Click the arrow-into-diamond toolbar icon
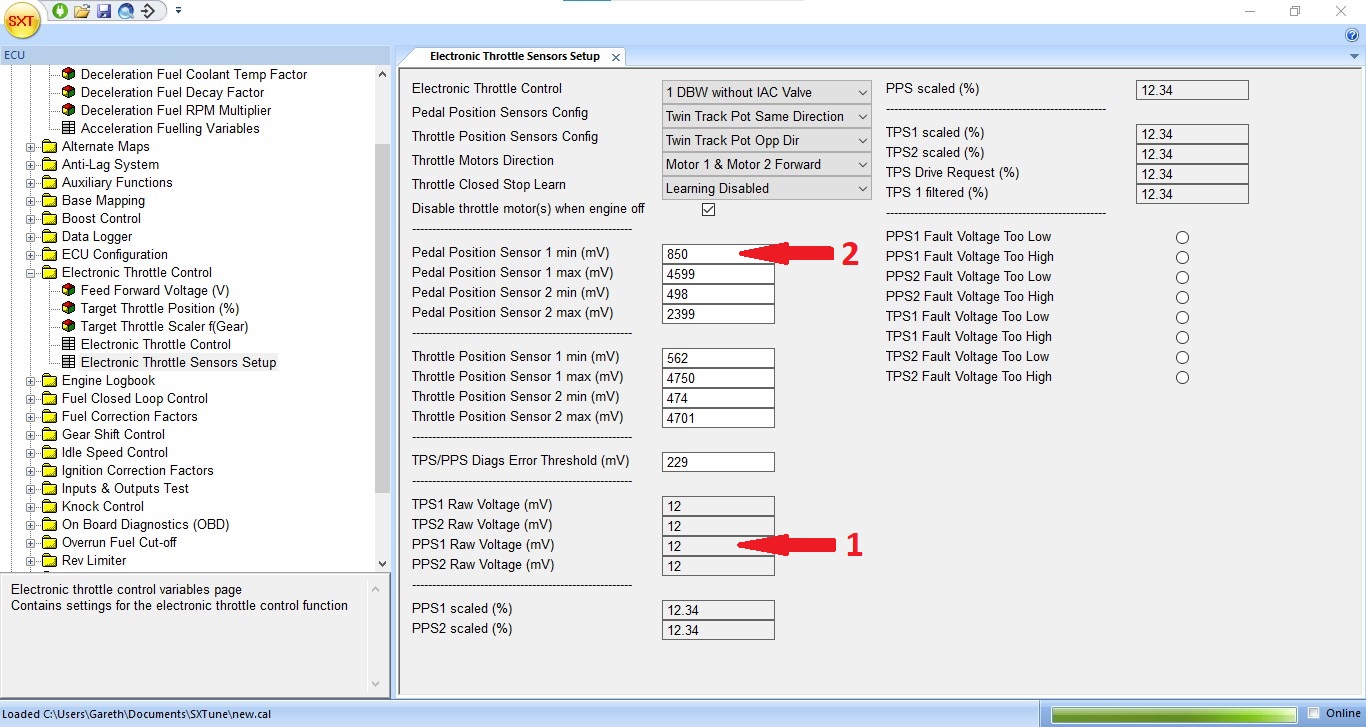The image size is (1366, 727). point(148,11)
